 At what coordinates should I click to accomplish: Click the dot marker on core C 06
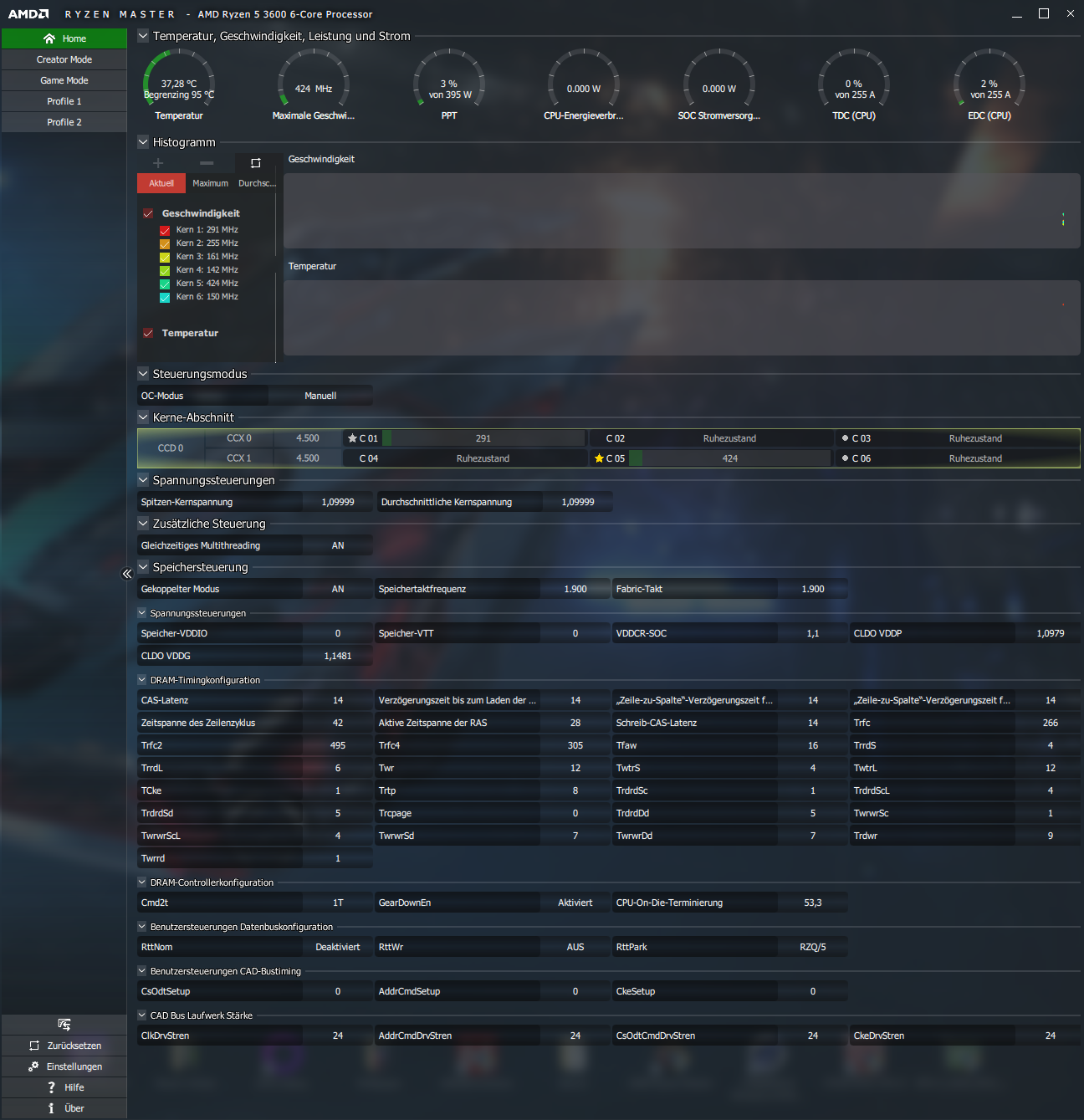(845, 458)
